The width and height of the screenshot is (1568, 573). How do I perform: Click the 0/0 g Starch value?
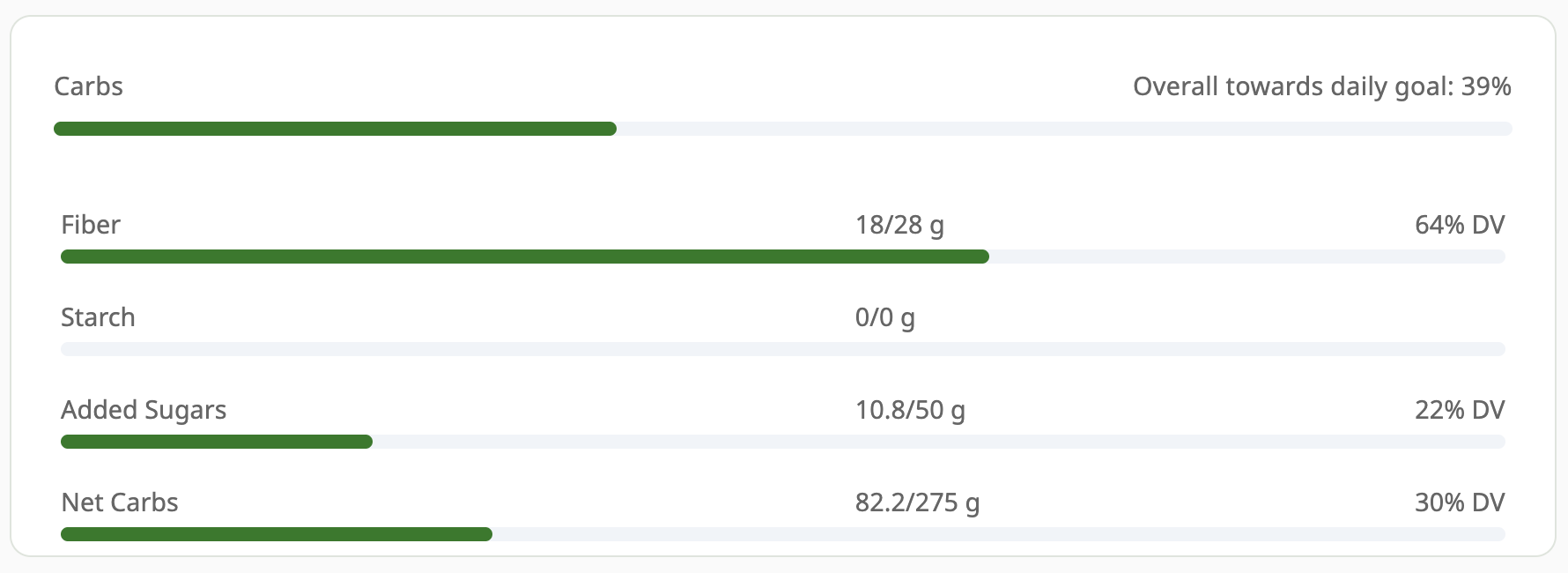[x=885, y=317]
